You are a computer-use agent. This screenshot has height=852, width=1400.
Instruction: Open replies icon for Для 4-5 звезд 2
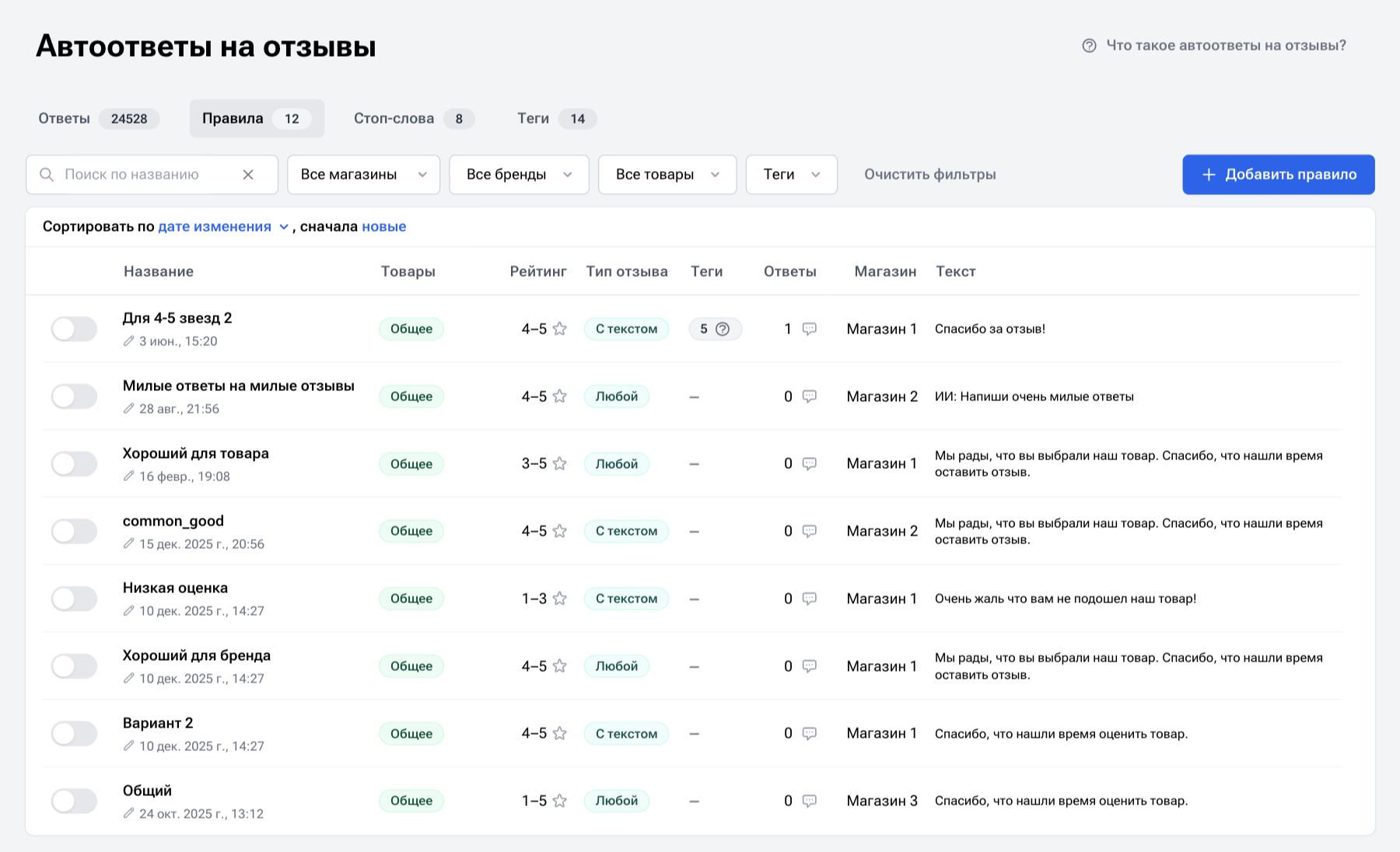[810, 329]
